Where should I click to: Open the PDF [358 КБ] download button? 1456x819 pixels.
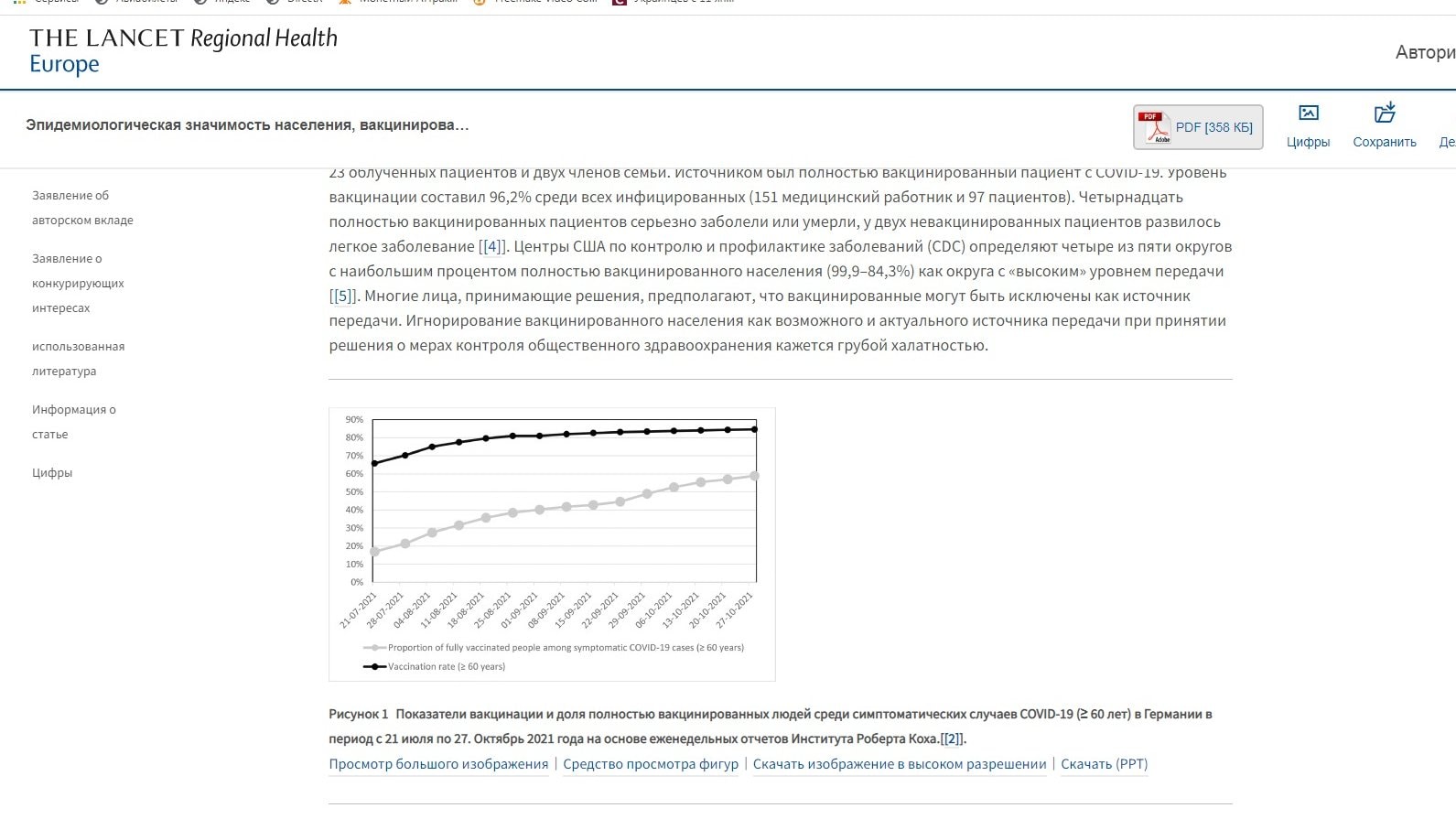click(x=1198, y=127)
